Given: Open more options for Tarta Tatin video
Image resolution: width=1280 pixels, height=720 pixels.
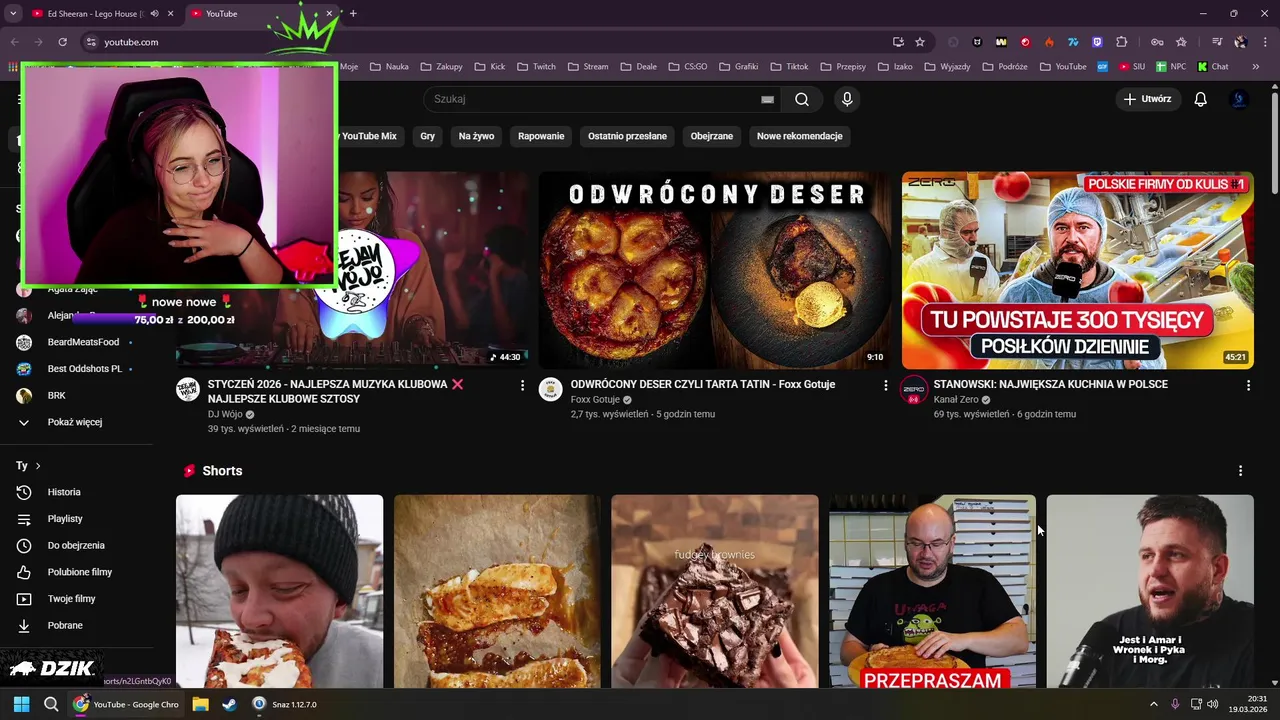Looking at the screenshot, I should click(885, 385).
